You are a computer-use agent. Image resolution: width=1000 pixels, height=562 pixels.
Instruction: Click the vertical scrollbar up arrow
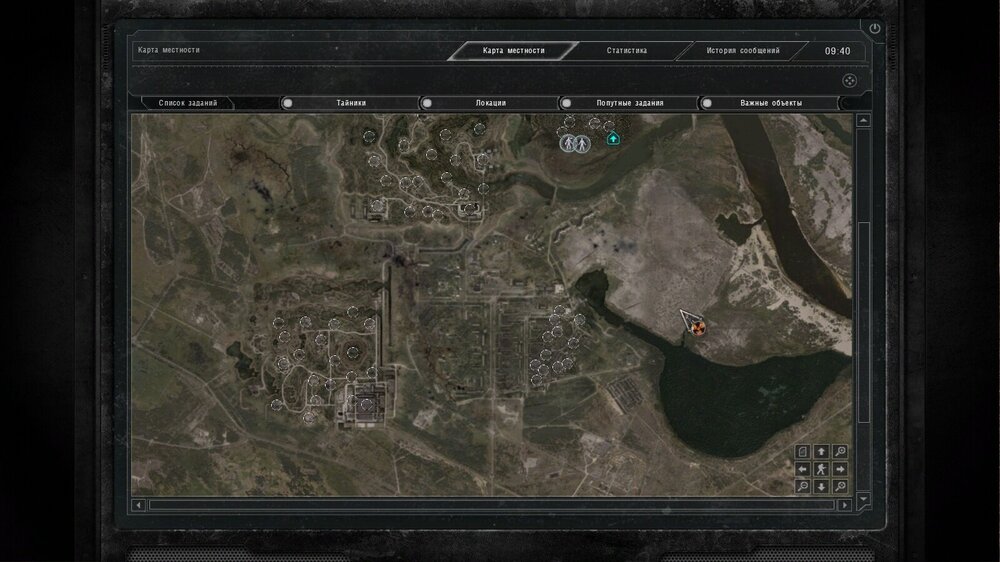point(864,121)
